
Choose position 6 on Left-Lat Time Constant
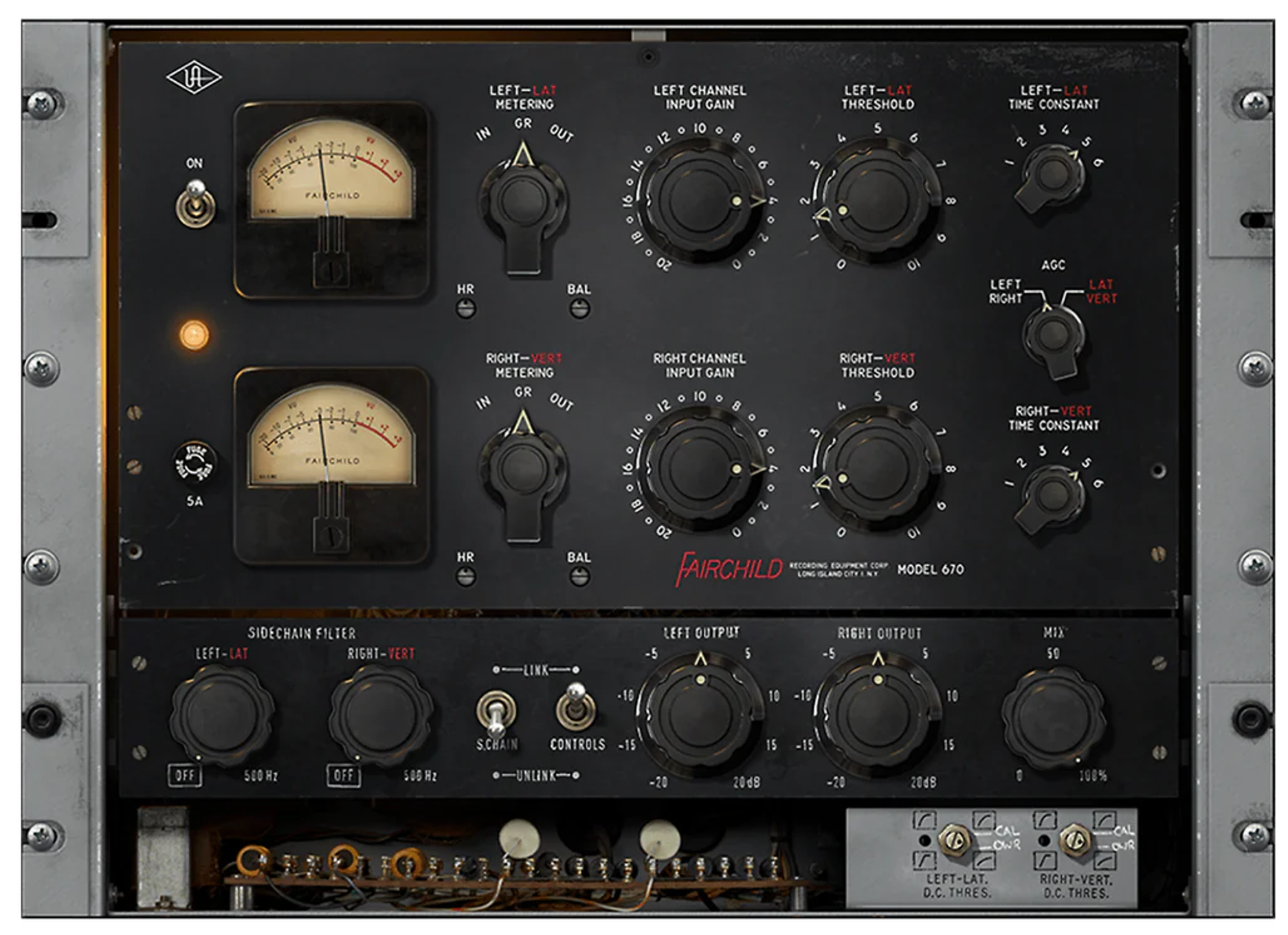click(1098, 162)
